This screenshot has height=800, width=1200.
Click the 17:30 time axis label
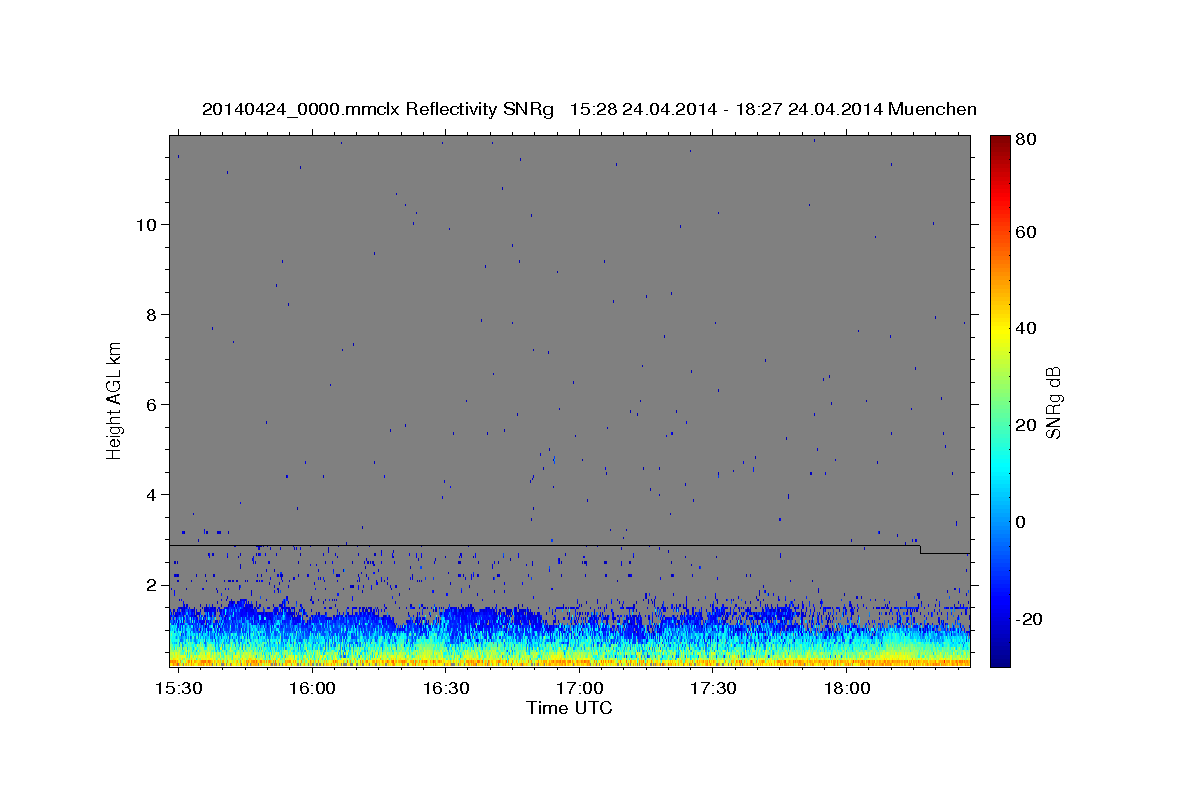click(713, 689)
